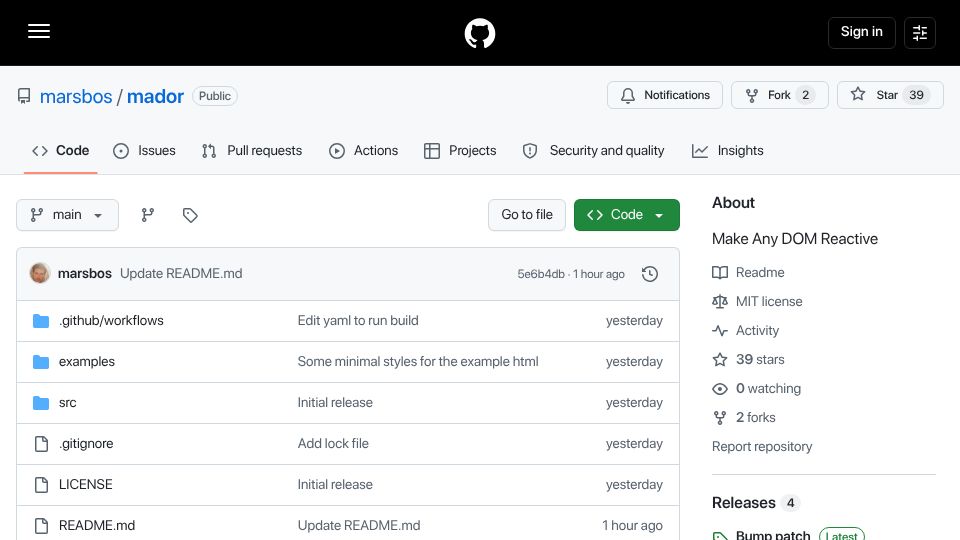
Task: Click the .gitignore file icon
Action: 41,444
